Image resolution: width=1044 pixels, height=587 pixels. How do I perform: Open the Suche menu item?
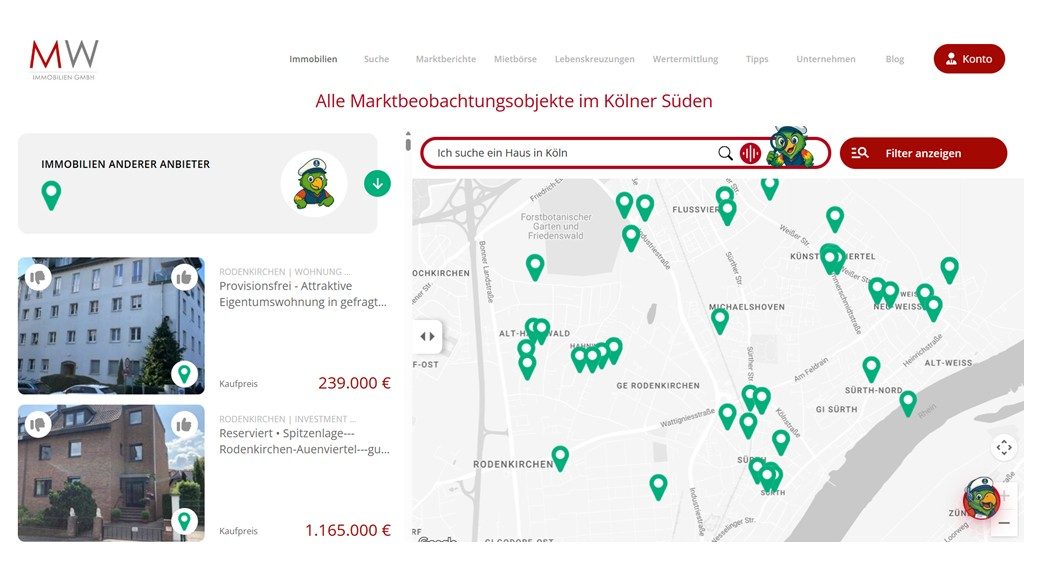tap(376, 59)
